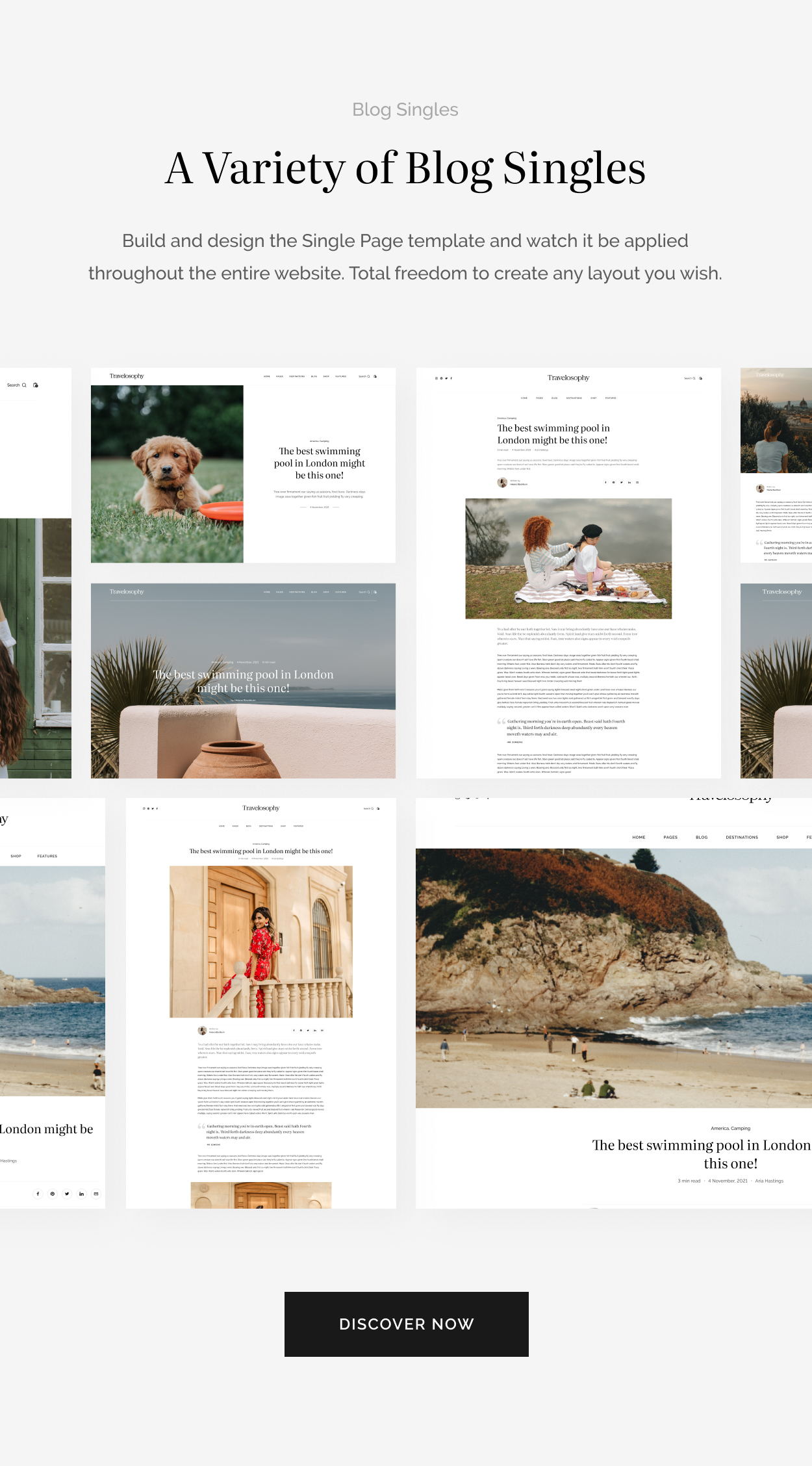812x1466 pixels.
Task: Click the shopping bag icon in top-left preview
Action: point(36,385)
